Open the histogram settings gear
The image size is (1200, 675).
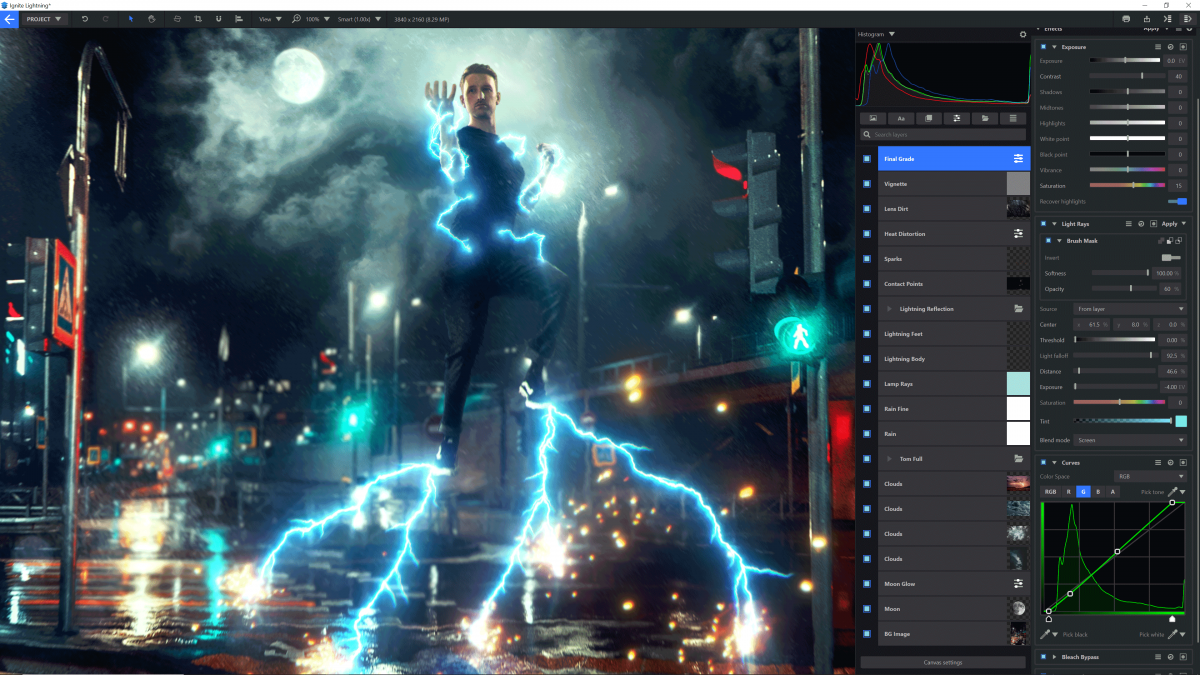1021,33
